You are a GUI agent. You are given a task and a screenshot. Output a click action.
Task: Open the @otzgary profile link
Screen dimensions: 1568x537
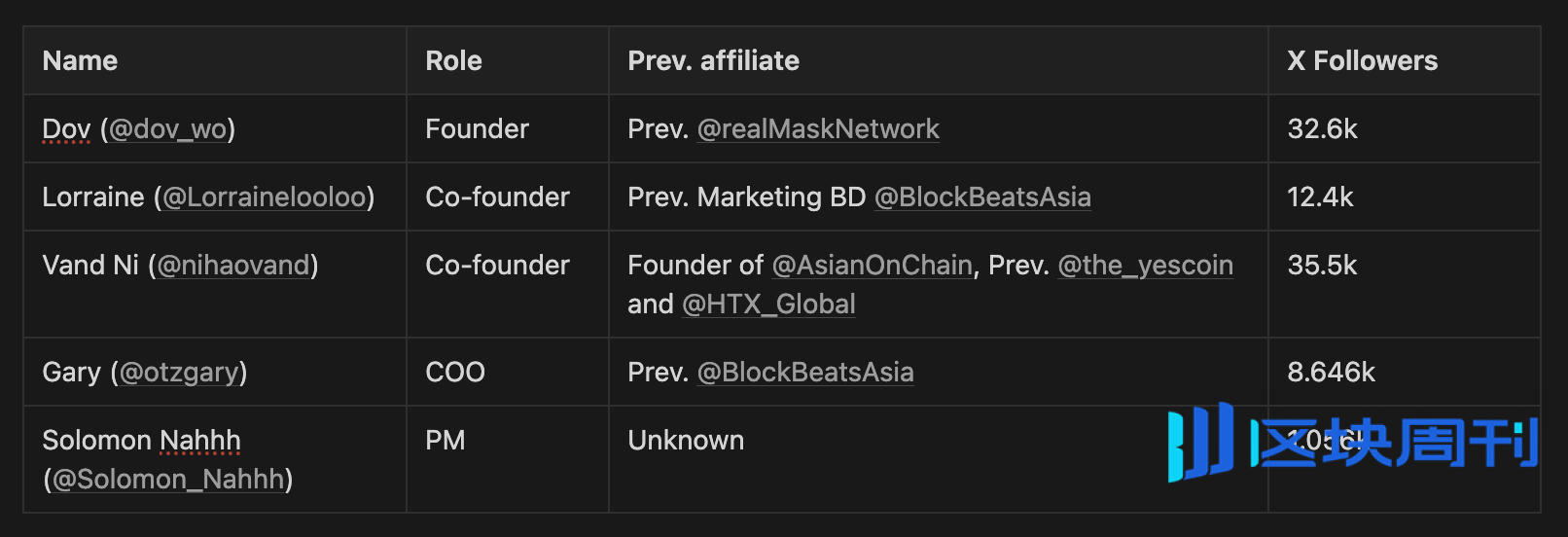point(179,373)
